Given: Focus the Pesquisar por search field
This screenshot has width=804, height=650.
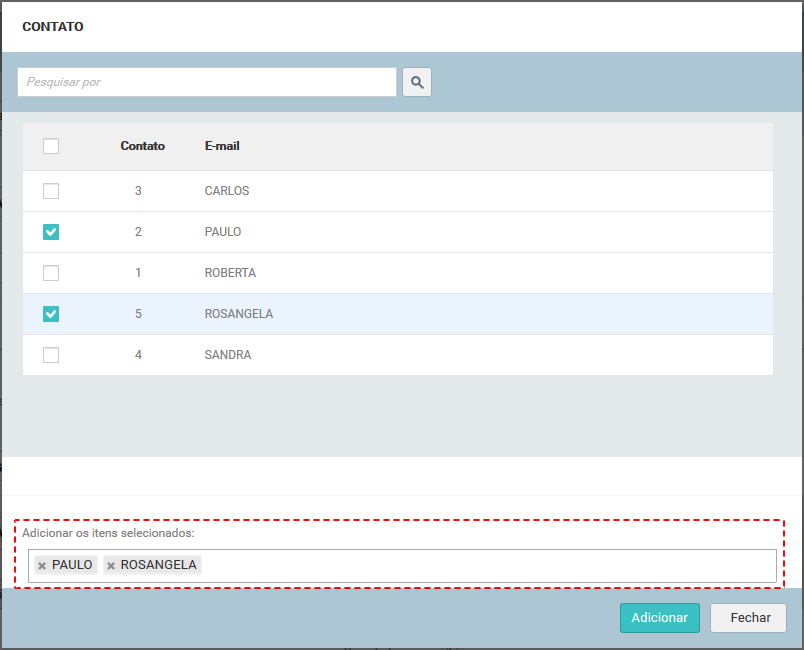Looking at the screenshot, I should pos(207,82).
